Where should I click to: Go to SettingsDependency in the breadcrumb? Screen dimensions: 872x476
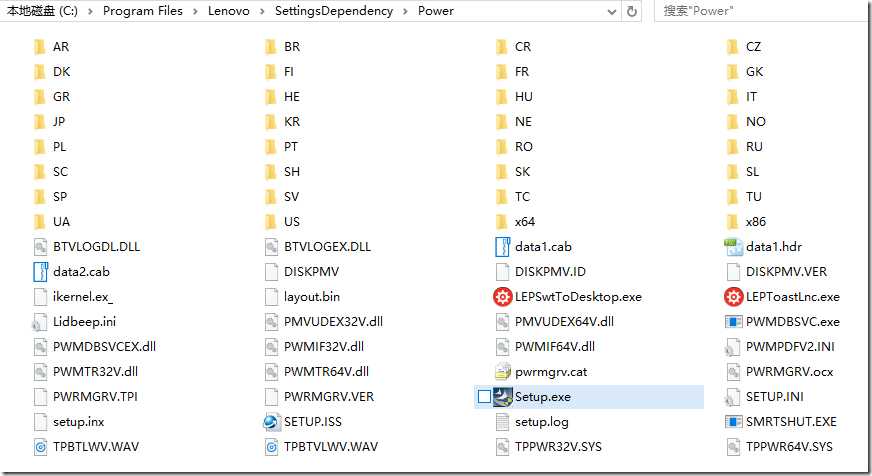(x=334, y=11)
